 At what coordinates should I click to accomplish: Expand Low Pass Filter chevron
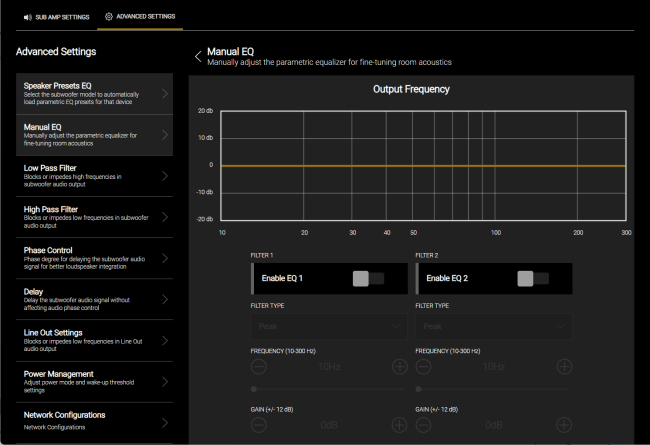tap(165, 176)
